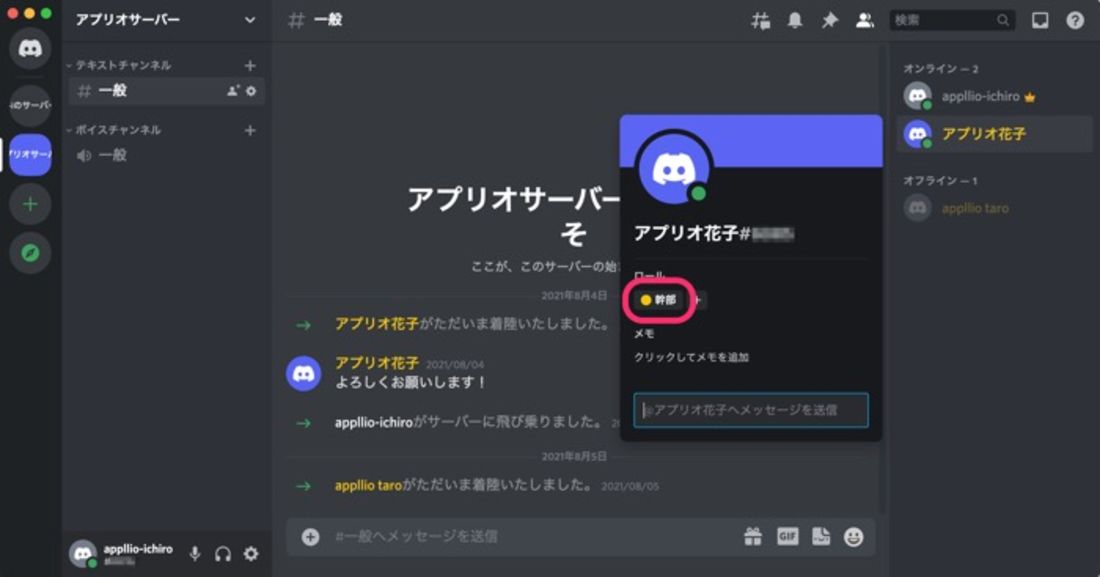
Task: Select the アプリオサーバー server icon in sidebar
Action: (30, 154)
